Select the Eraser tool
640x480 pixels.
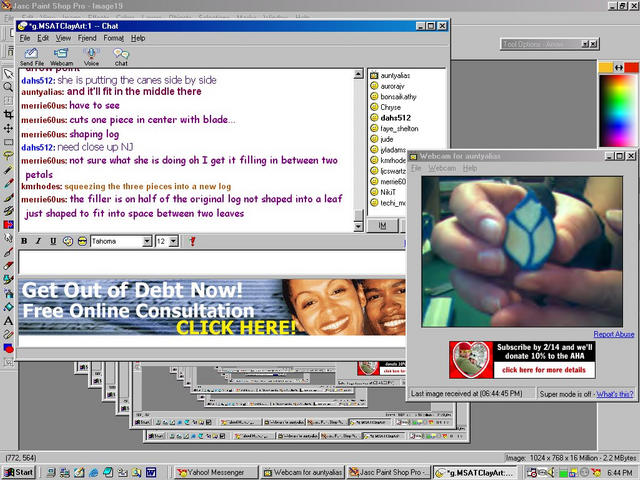point(8,266)
